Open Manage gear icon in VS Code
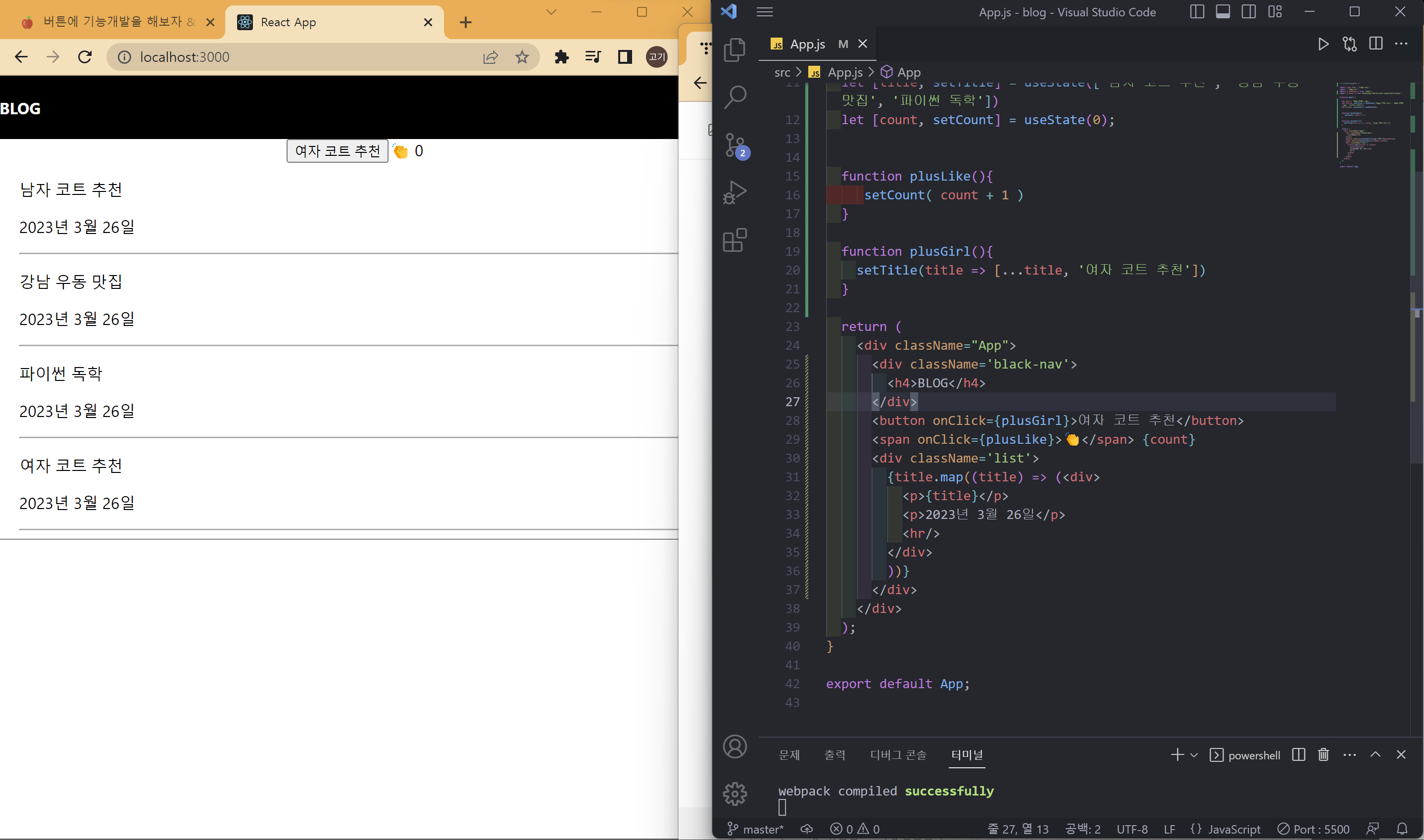Screen dimensions: 1424x840 click(735, 793)
